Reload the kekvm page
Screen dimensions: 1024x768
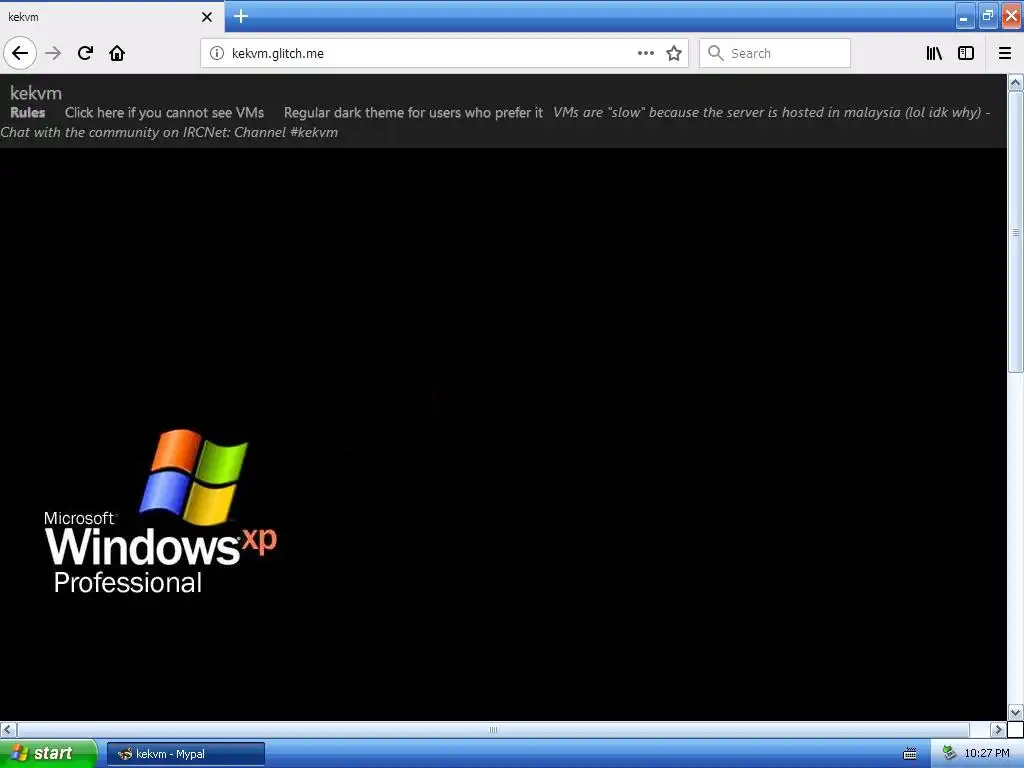(x=85, y=53)
